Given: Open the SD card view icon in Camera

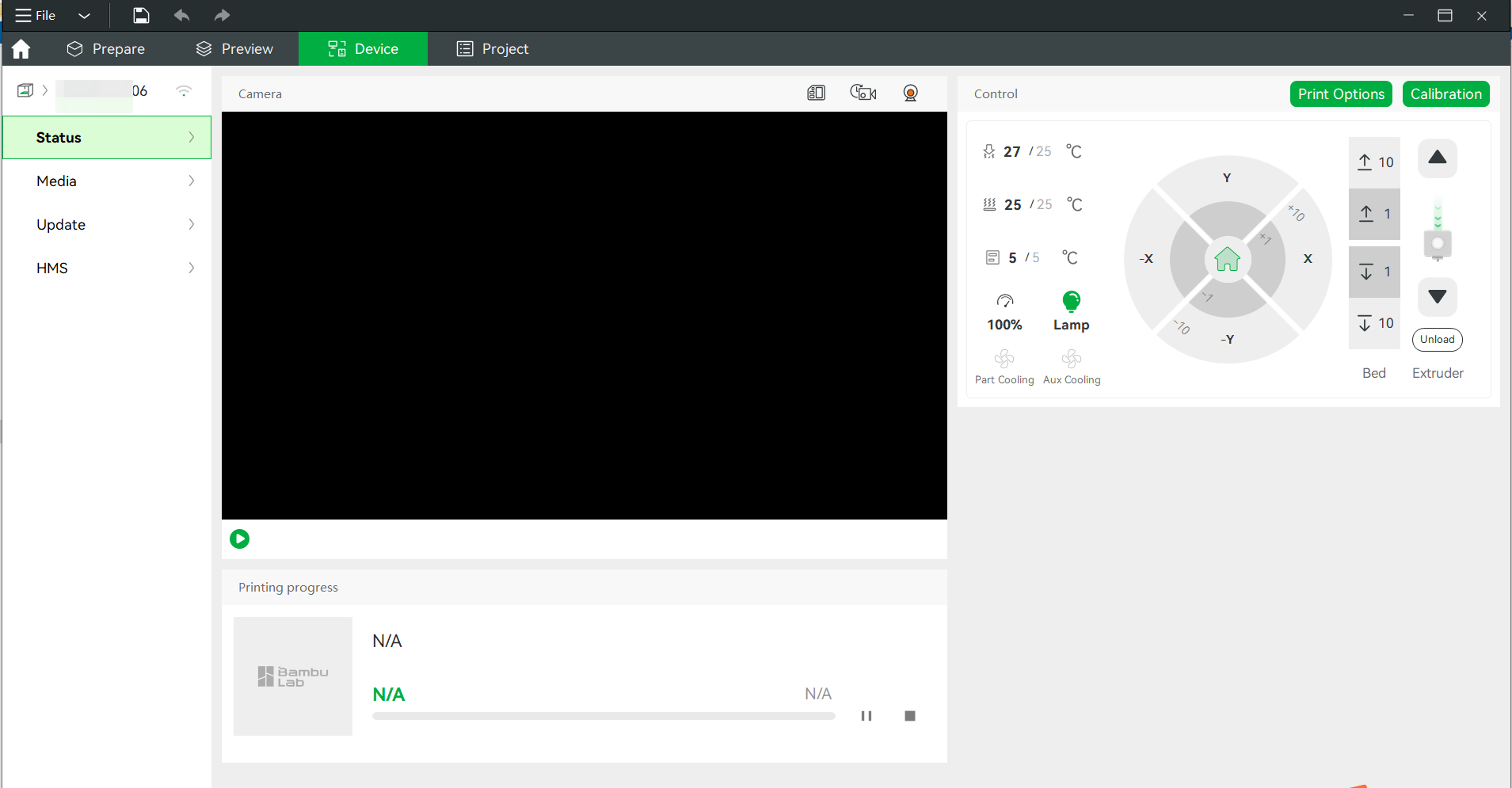Looking at the screenshot, I should (816, 93).
